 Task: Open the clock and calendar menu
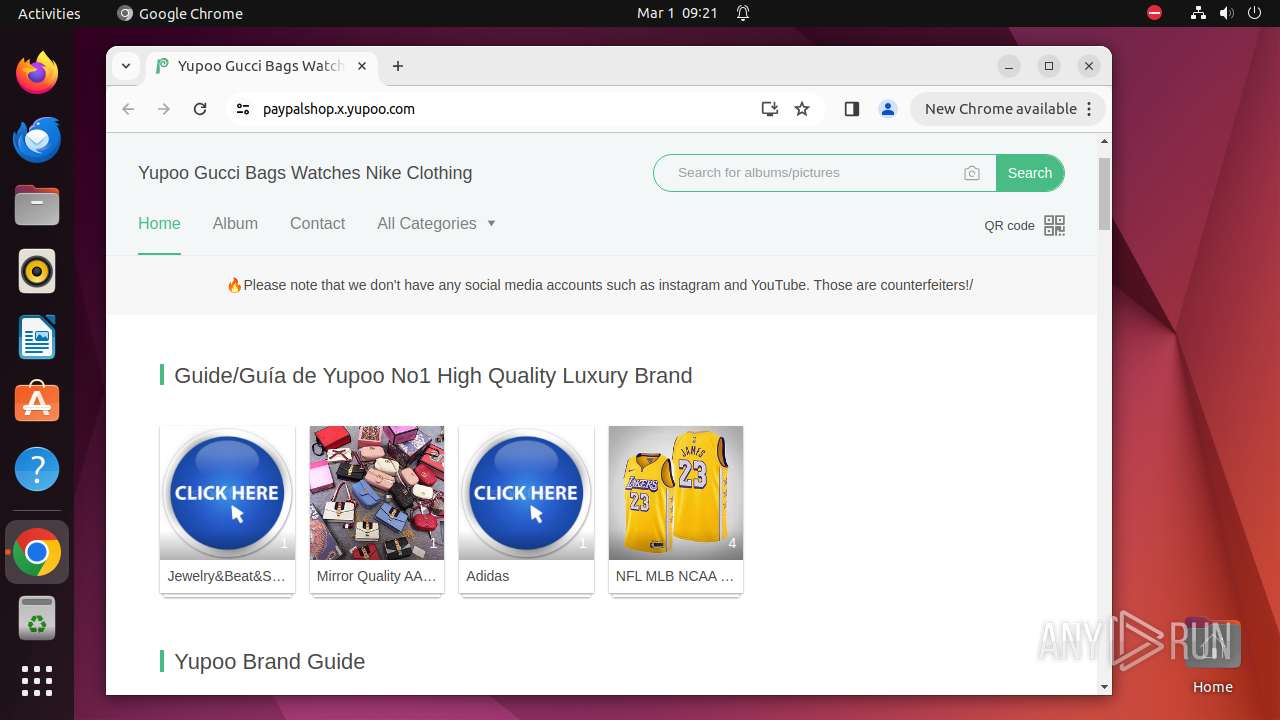[677, 13]
